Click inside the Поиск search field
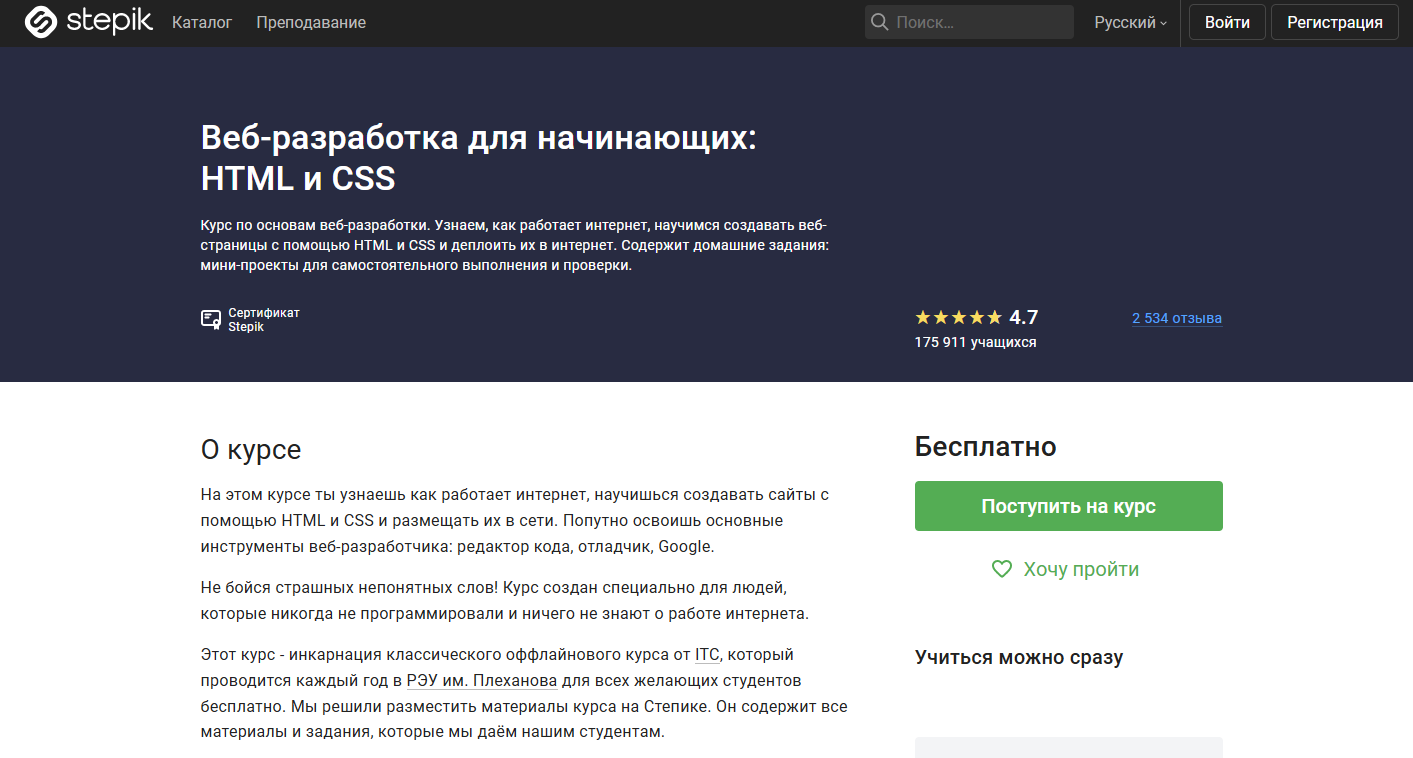The image size is (1413, 758). [970, 21]
